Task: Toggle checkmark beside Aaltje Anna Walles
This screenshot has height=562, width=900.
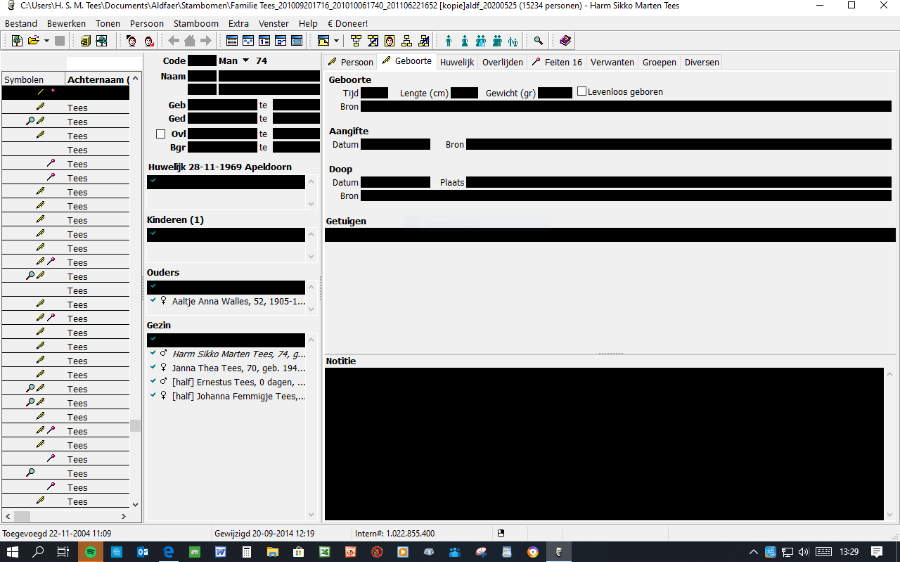Action: point(152,300)
